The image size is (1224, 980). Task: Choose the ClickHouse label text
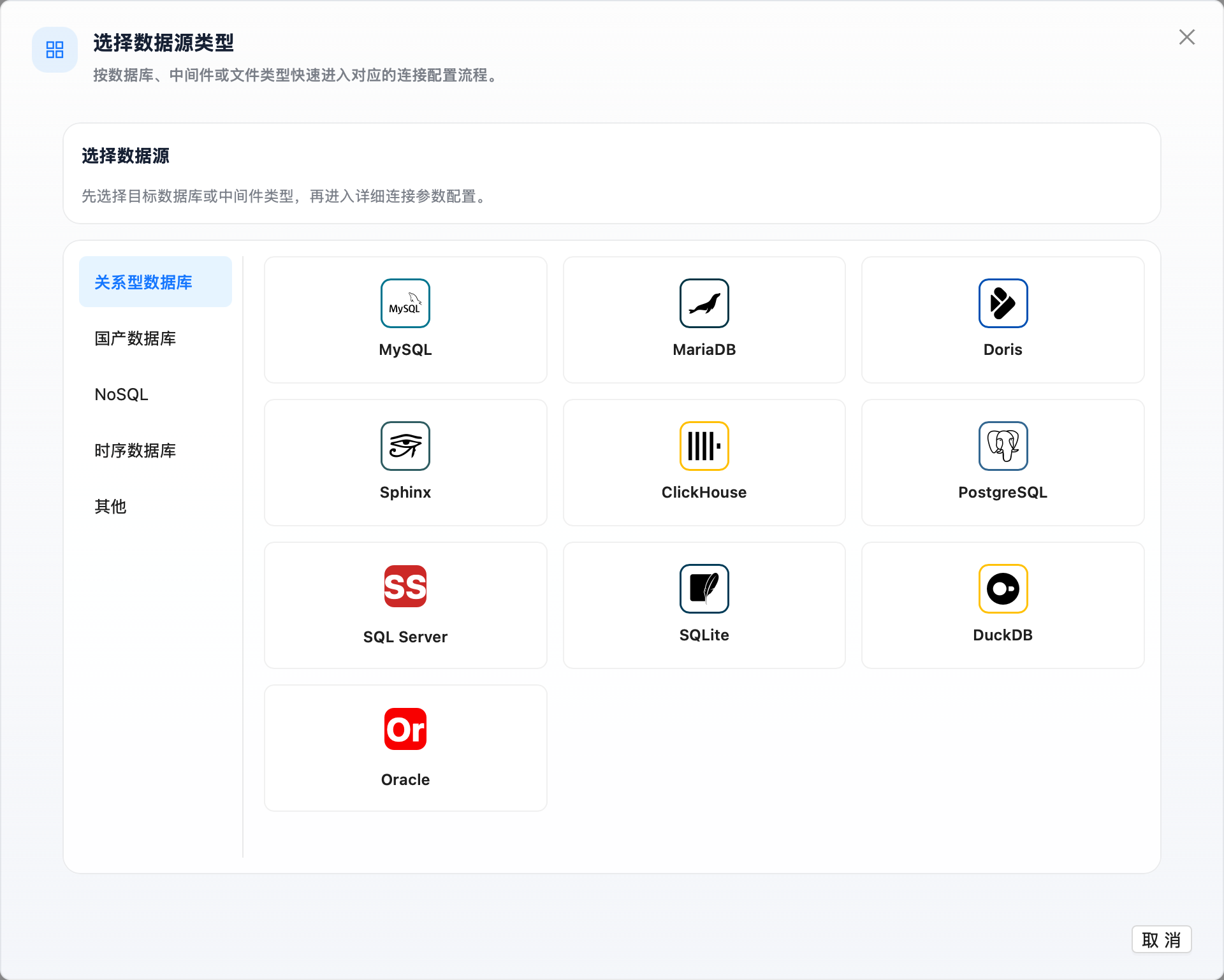pos(704,492)
